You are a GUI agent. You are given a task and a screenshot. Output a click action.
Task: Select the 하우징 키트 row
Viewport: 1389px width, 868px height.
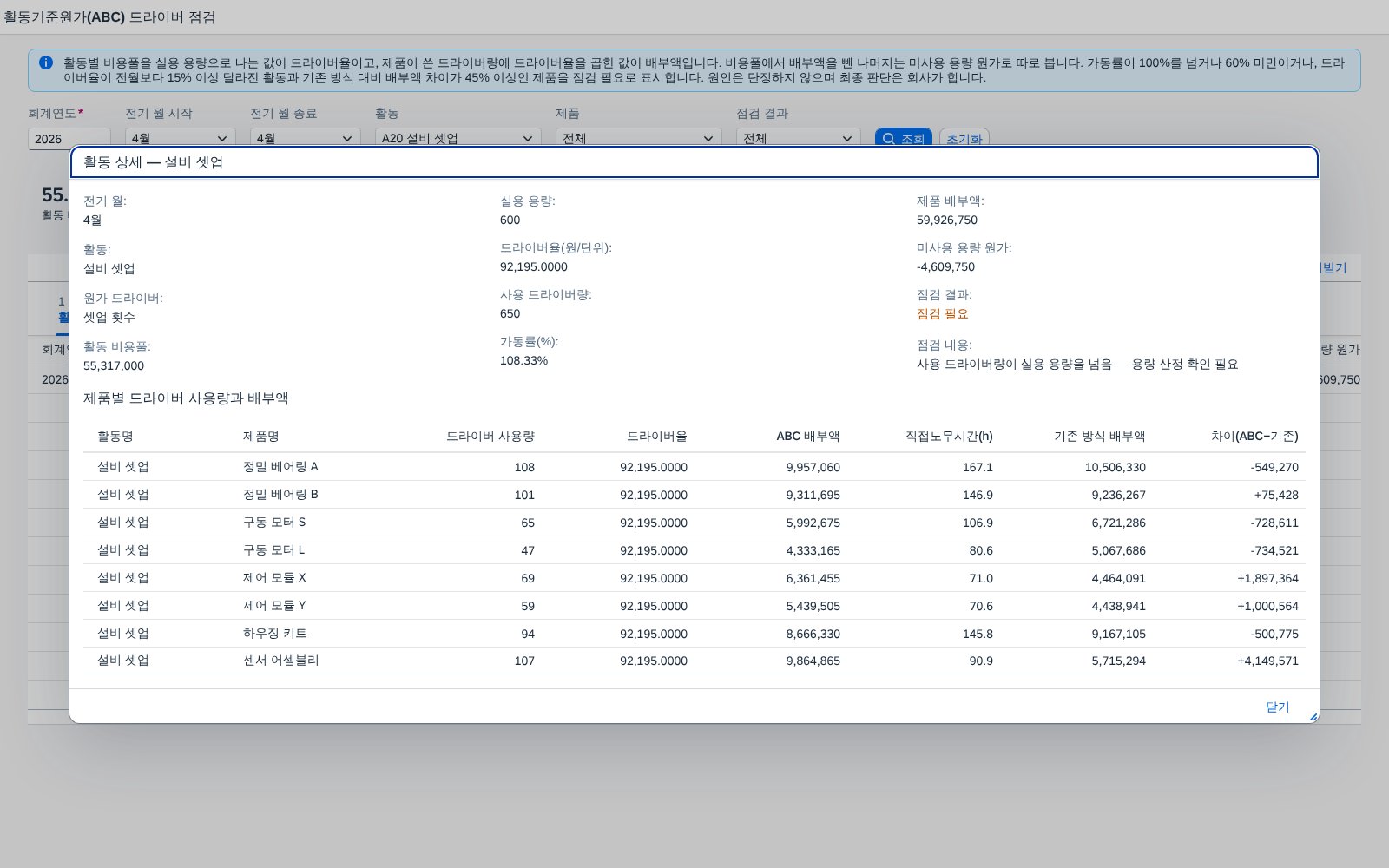tap(694, 634)
